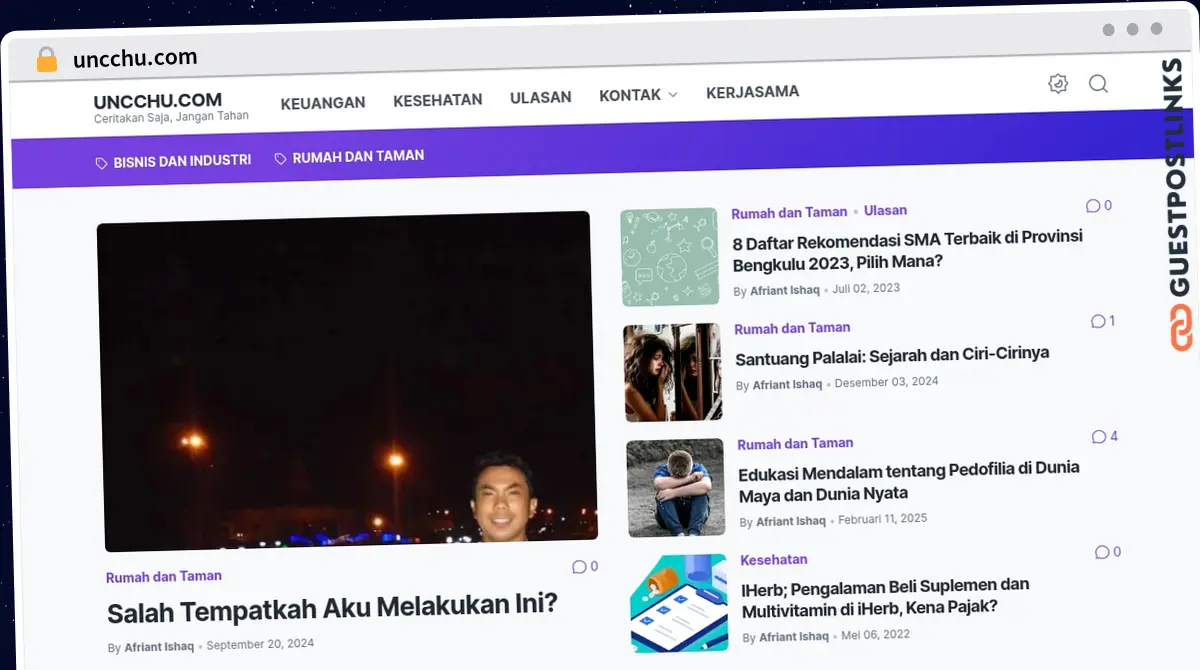Click the UNCCHU.COM site logo
The image size is (1200, 670).
[x=158, y=101]
